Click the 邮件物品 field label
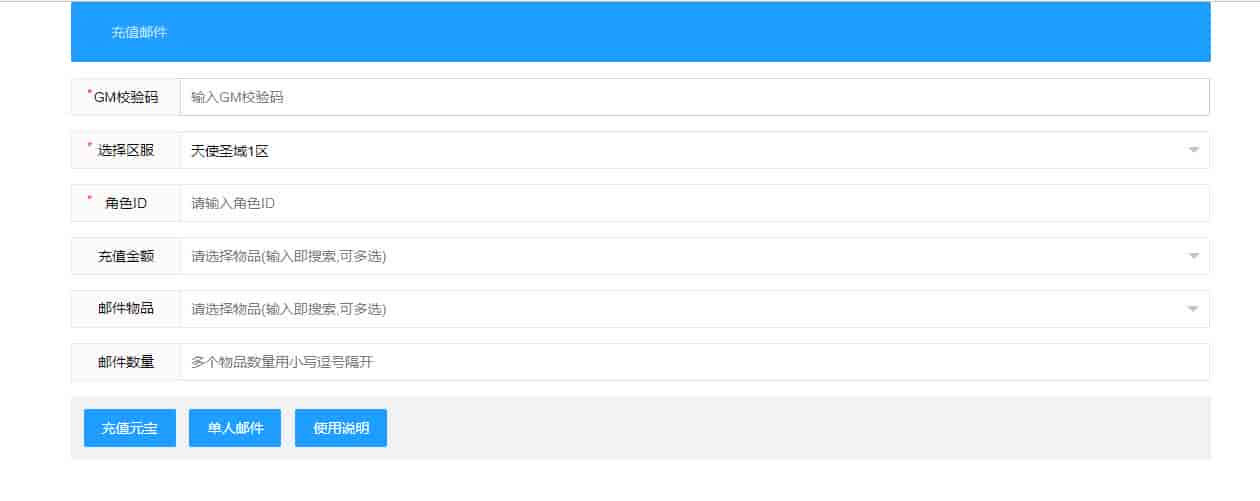1260x501 pixels. click(x=126, y=309)
